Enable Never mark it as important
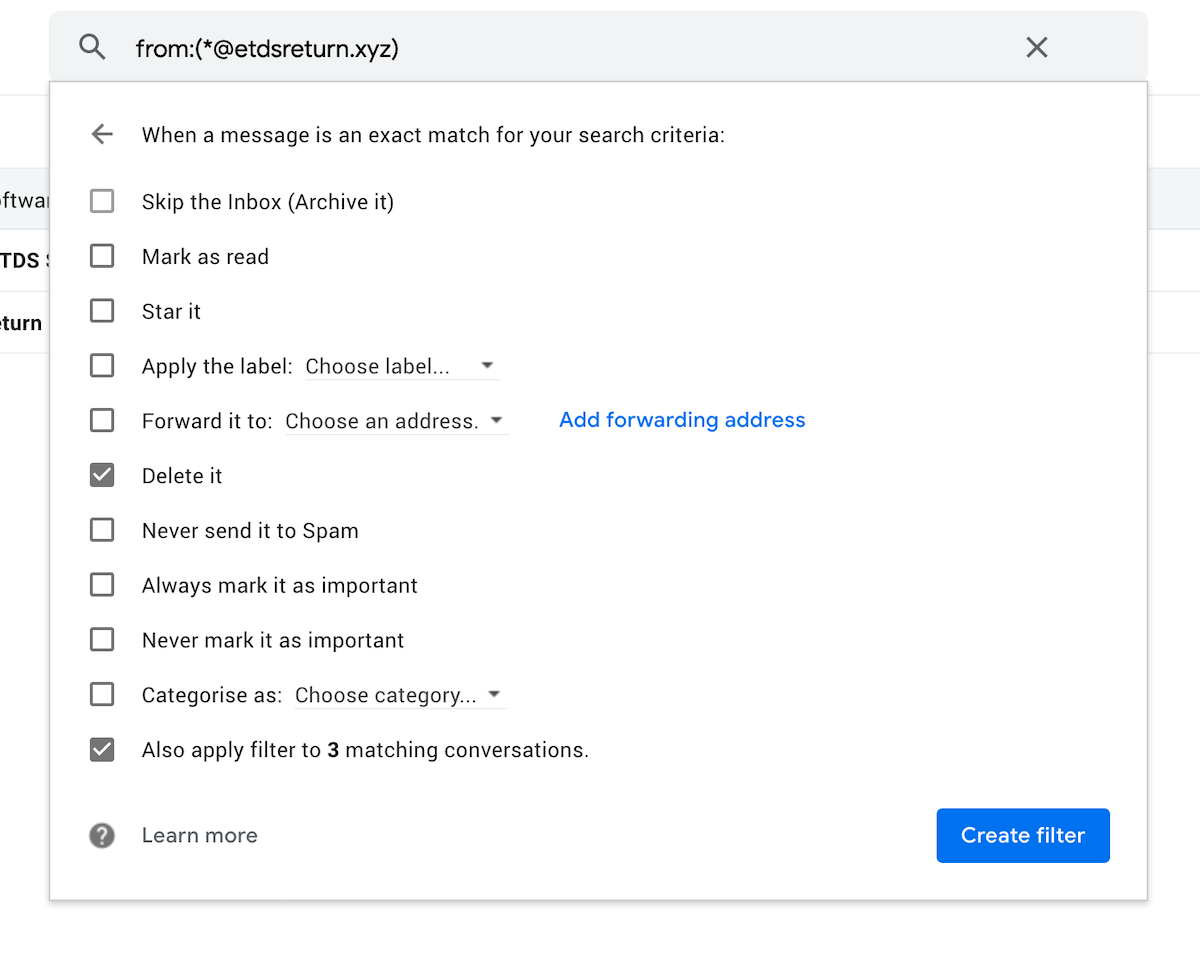The width and height of the screenshot is (1200, 965). pos(102,639)
